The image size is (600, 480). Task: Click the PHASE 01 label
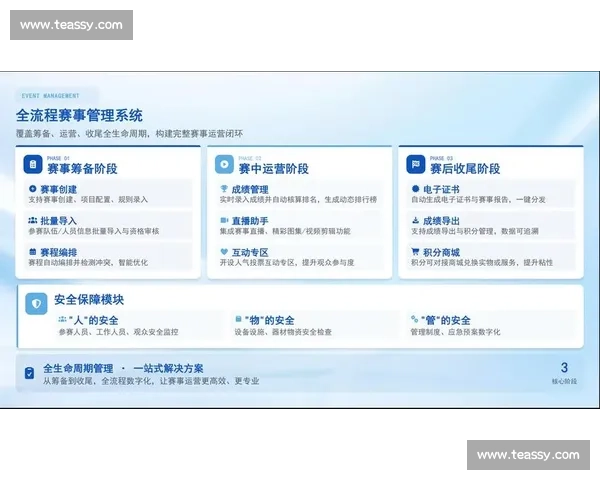tap(58, 158)
